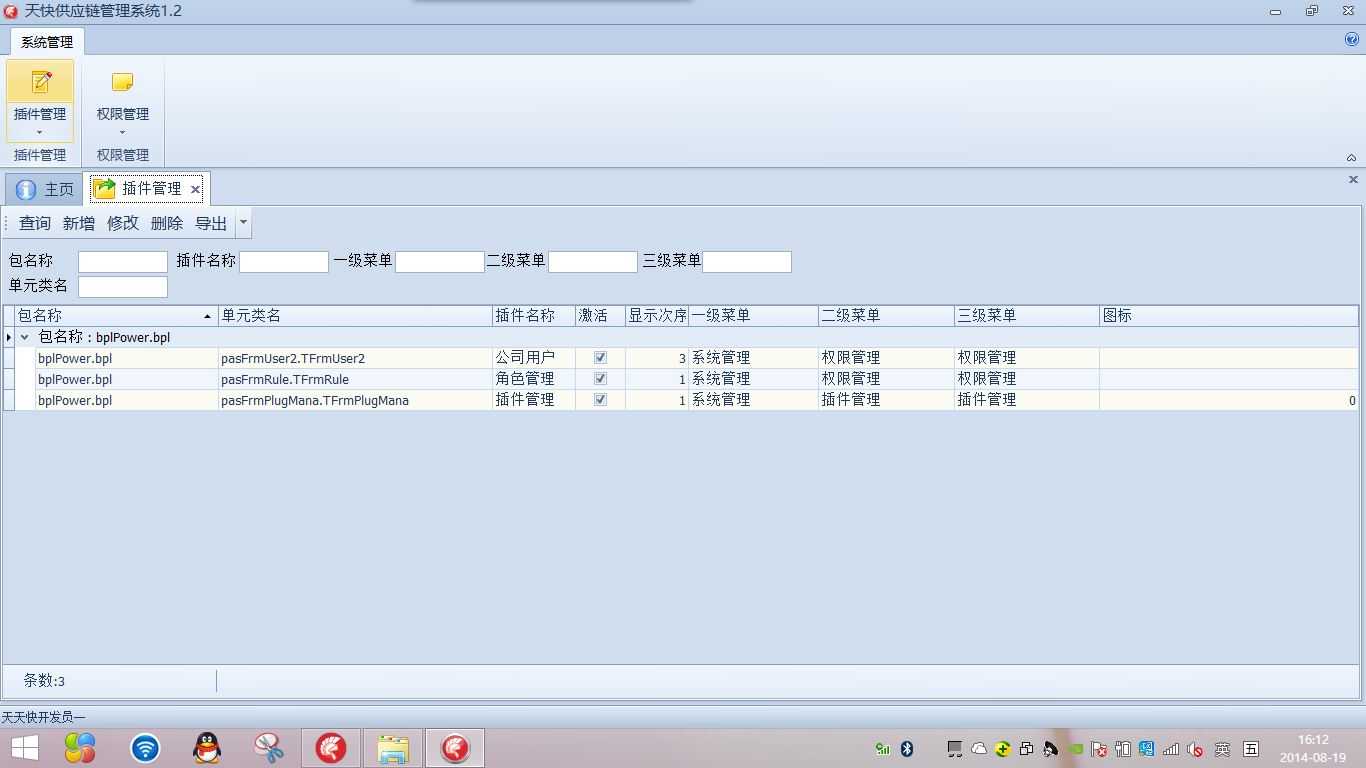Screen dimensions: 1366x768
Task: Click the 插件名称 filter input field
Action: [284, 262]
